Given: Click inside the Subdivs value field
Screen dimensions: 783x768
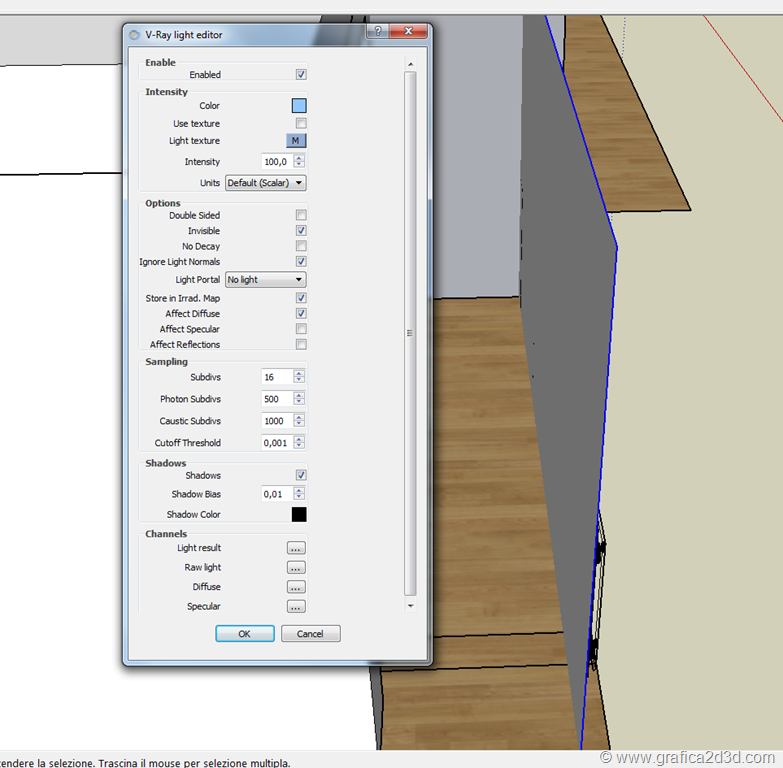Looking at the screenshot, I should click(x=276, y=377).
